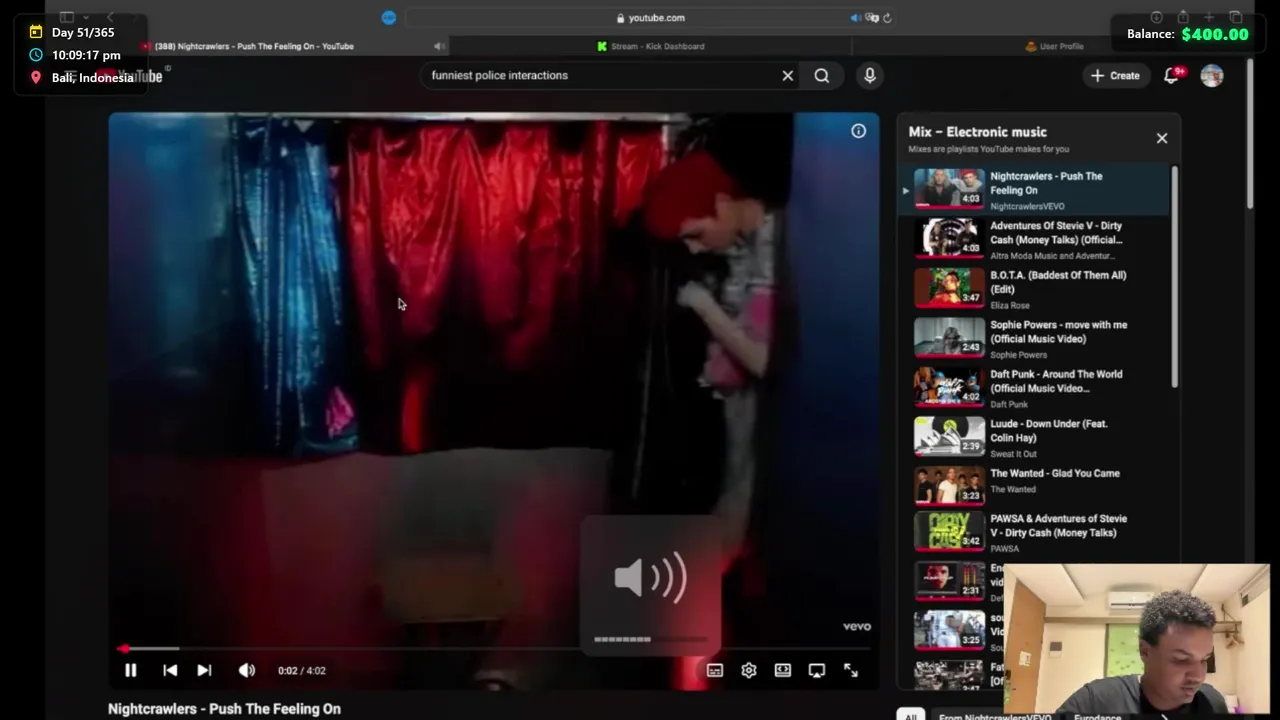Search with voice microphone
Image resolution: width=1280 pixels, height=720 pixels.
[x=870, y=76]
